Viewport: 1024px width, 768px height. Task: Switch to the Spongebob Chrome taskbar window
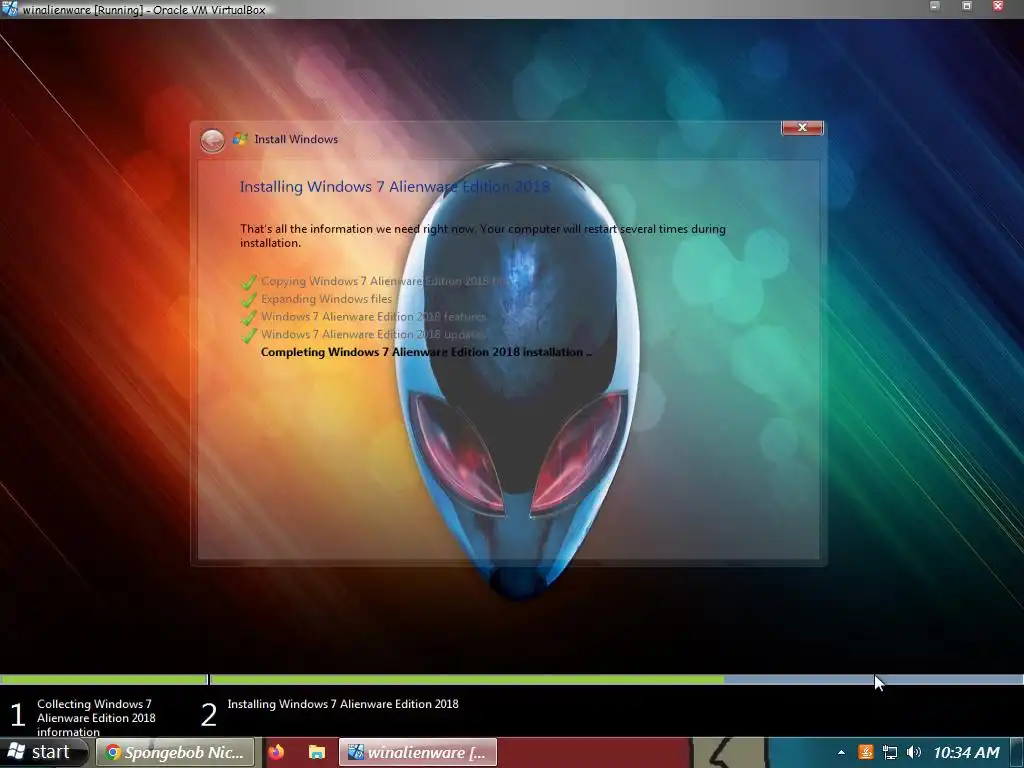(x=175, y=752)
